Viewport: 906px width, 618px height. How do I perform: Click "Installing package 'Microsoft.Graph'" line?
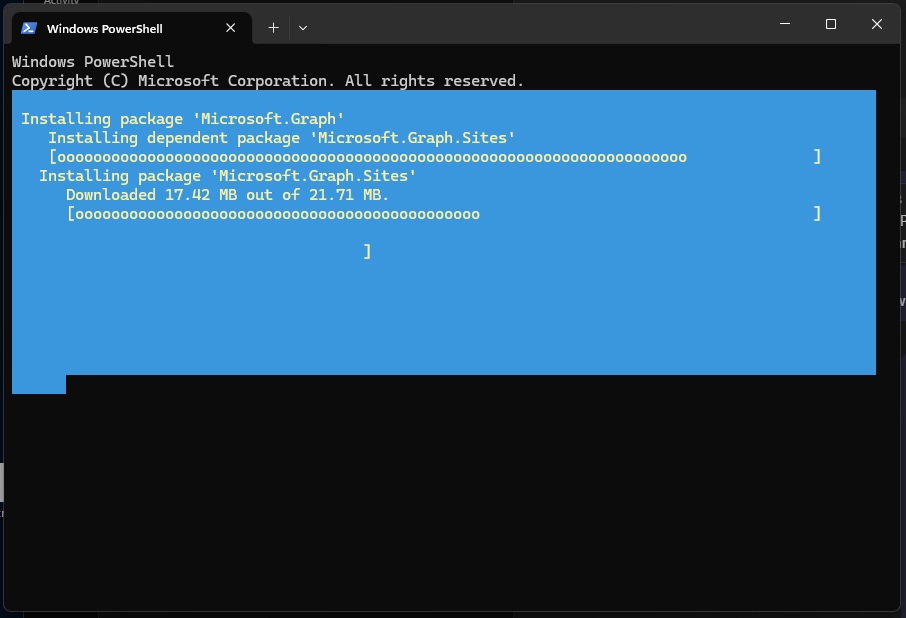[183, 119]
